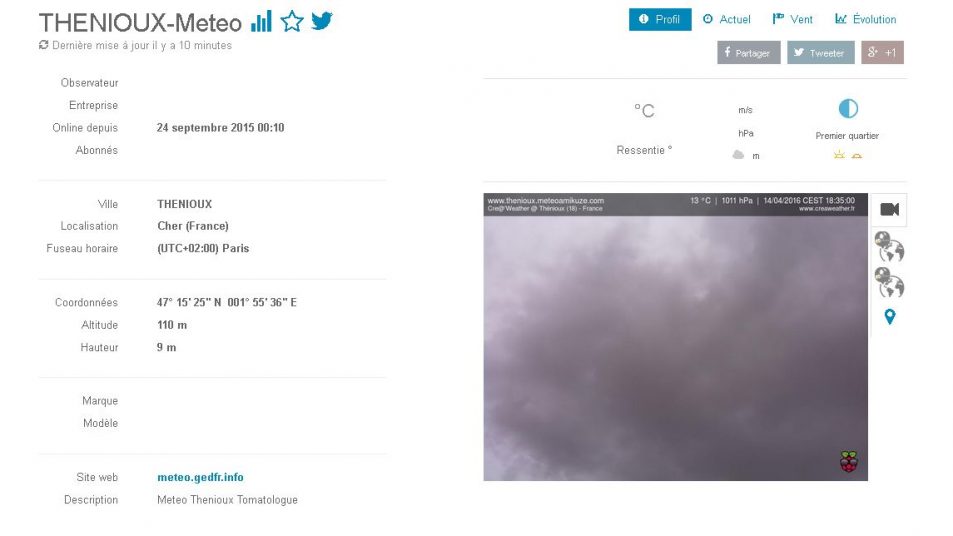Viewport: 953px width, 536px height.
Task: Click the Hauteur value 9 m
Action: (166, 348)
